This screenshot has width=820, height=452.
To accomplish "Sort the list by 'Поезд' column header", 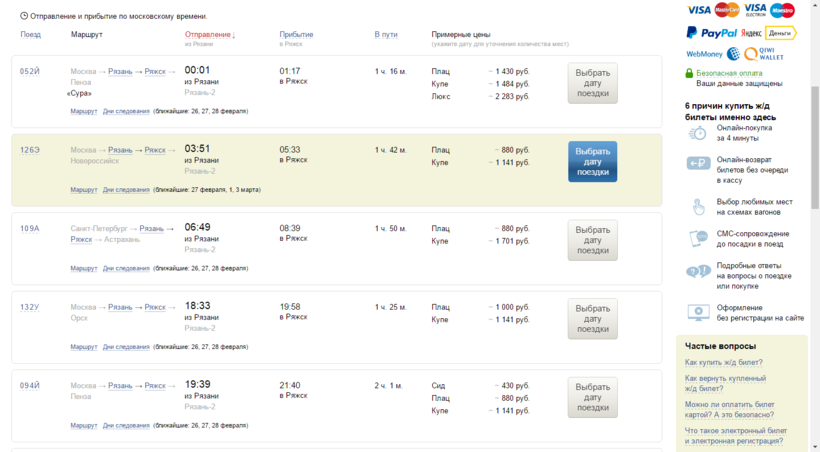I will click(31, 35).
